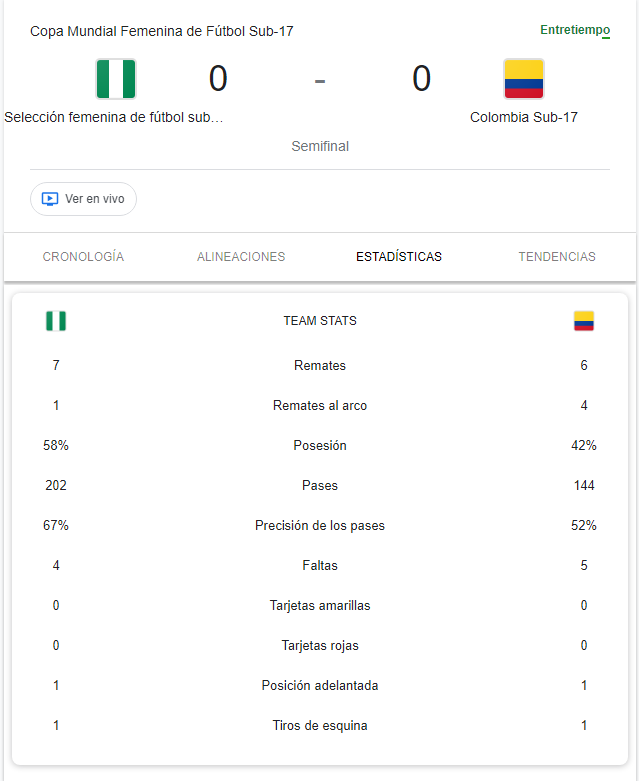This screenshot has height=781, width=639.
Task: Open the Selección femenina de fútbol sub team link
Action: pyautogui.click(x=114, y=117)
